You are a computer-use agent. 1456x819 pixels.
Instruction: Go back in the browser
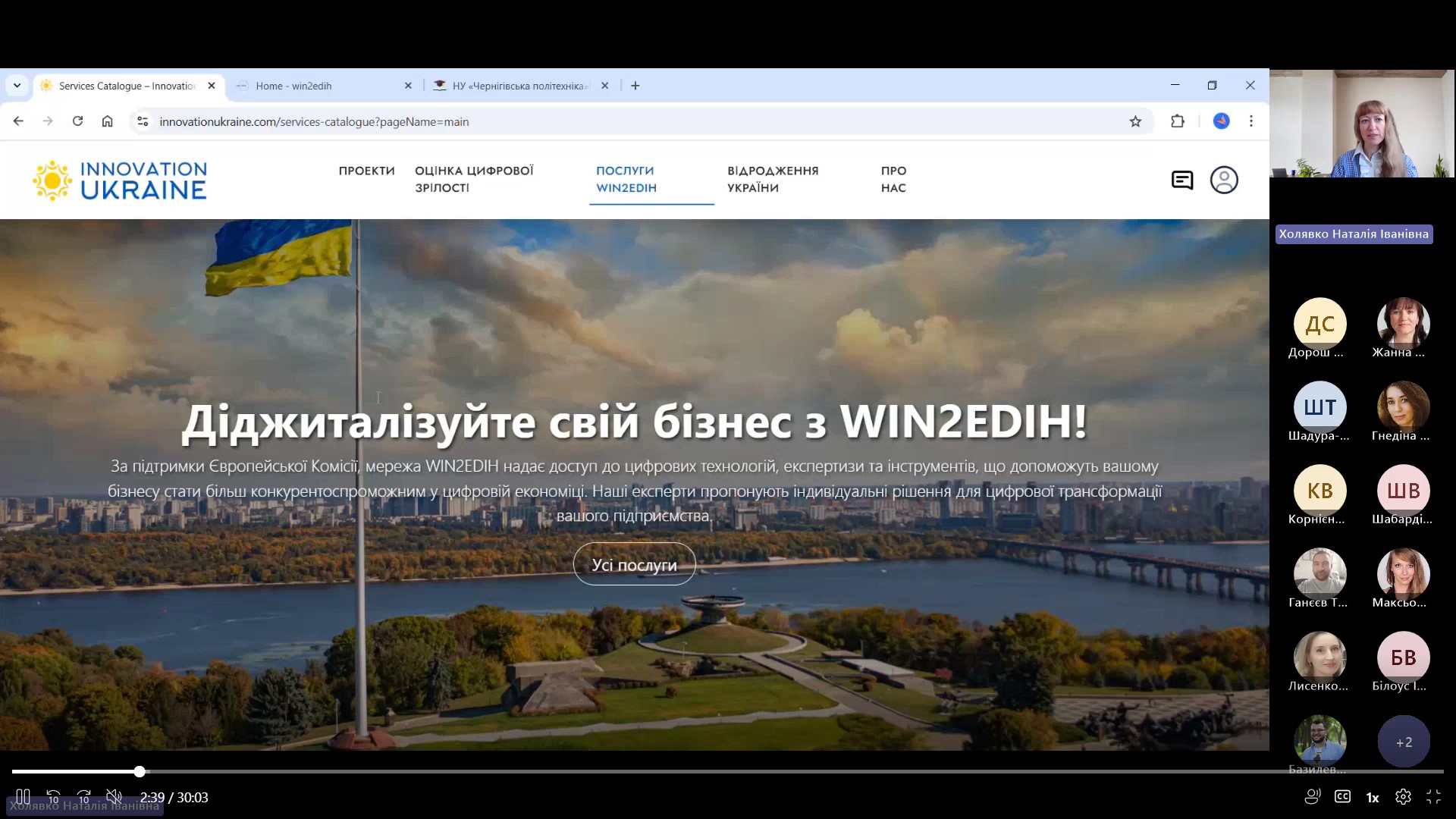coord(18,121)
